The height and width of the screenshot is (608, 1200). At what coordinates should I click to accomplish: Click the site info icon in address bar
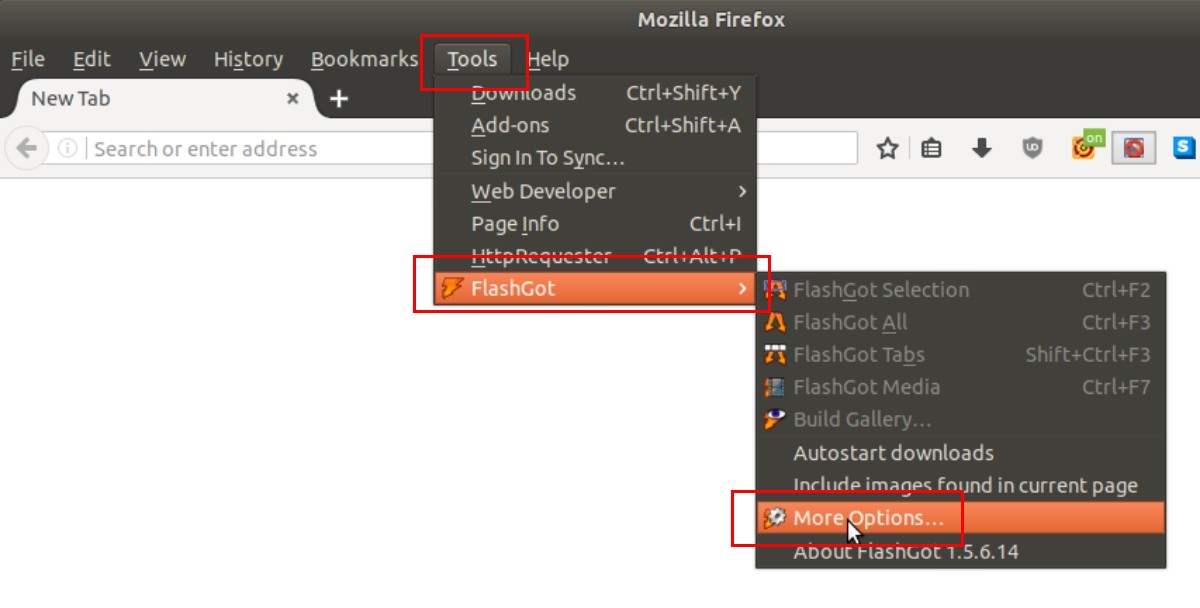click(67, 149)
